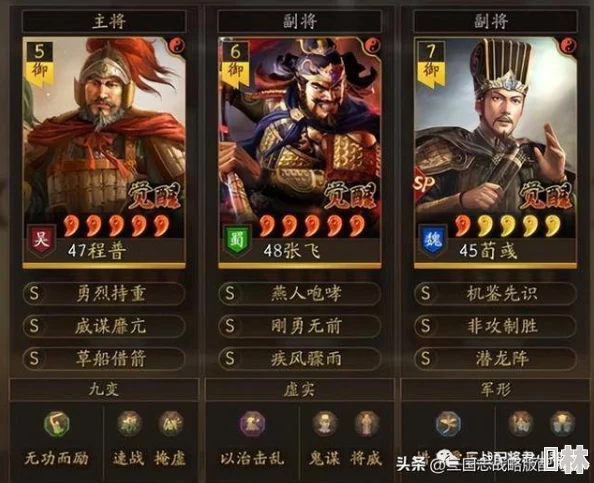Open 张飞's general portrait card
The width and height of the screenshot is (594, 483).
pos(299,153)
